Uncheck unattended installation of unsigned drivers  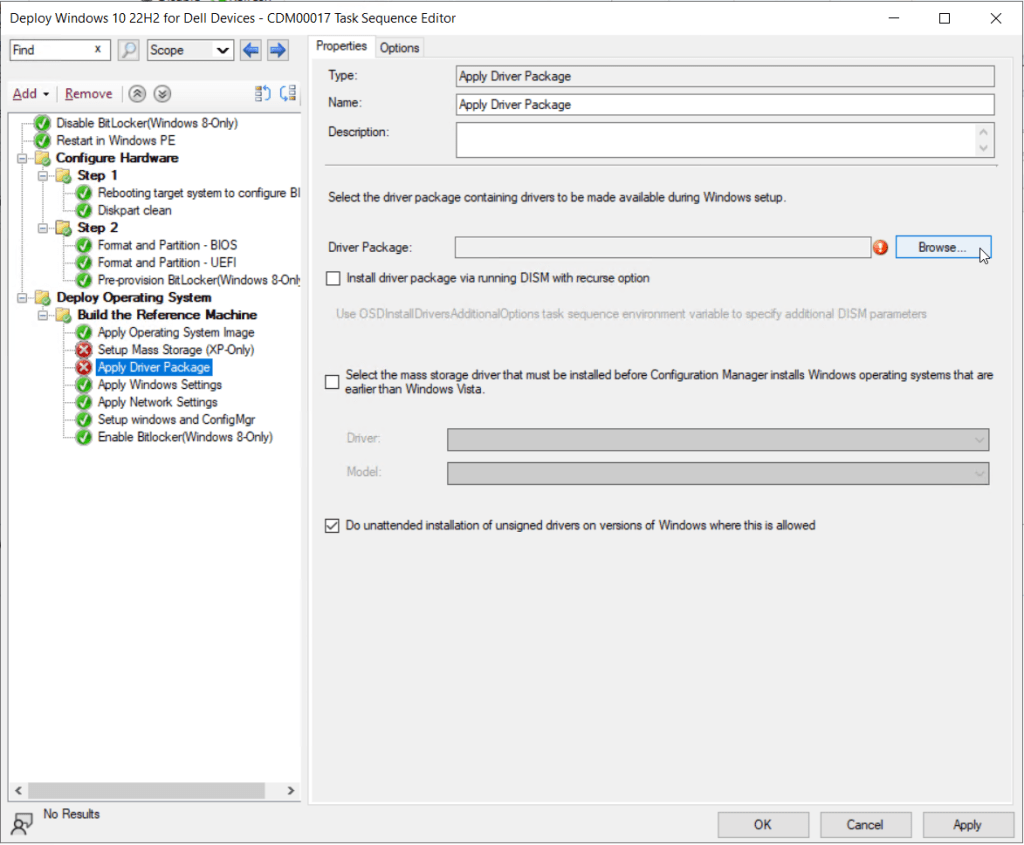333,525
